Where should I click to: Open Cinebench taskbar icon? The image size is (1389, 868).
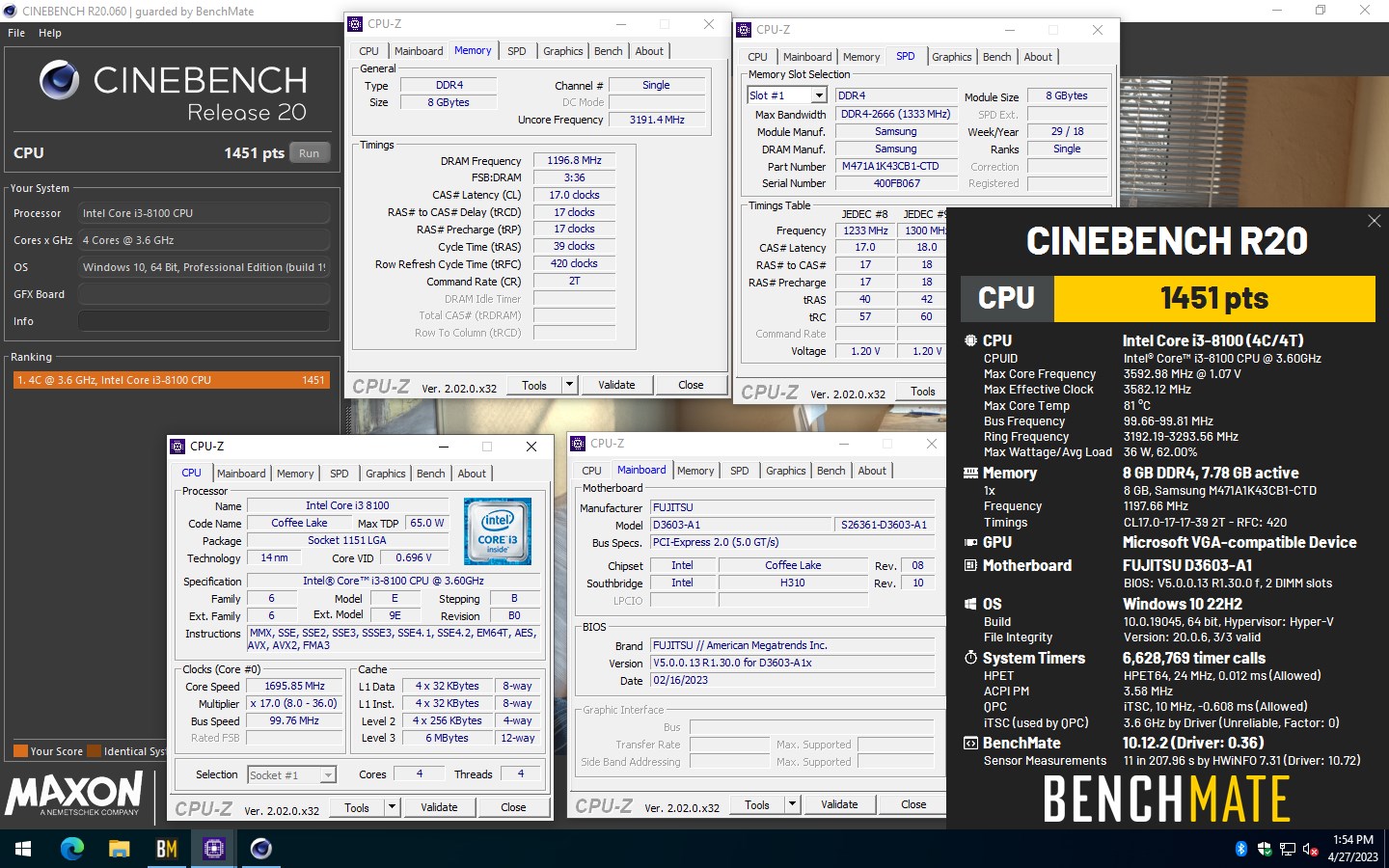click(x=260, y=849)
